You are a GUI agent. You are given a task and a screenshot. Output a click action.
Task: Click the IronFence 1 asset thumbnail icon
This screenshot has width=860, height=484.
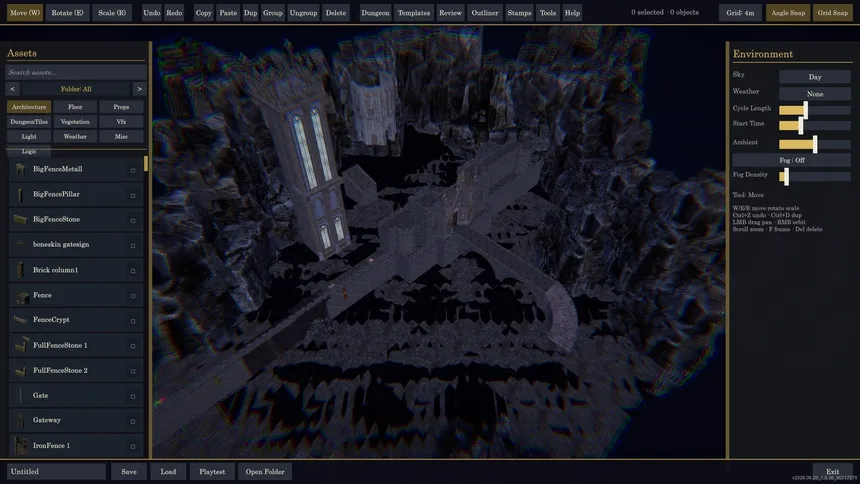click(x=20, y=445)
